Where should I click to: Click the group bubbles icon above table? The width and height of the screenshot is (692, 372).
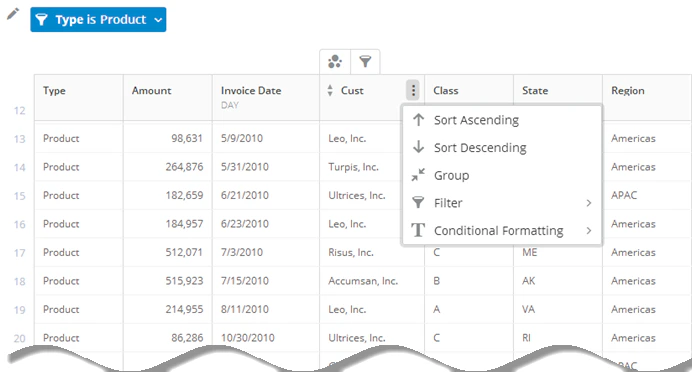pos(335,61)
